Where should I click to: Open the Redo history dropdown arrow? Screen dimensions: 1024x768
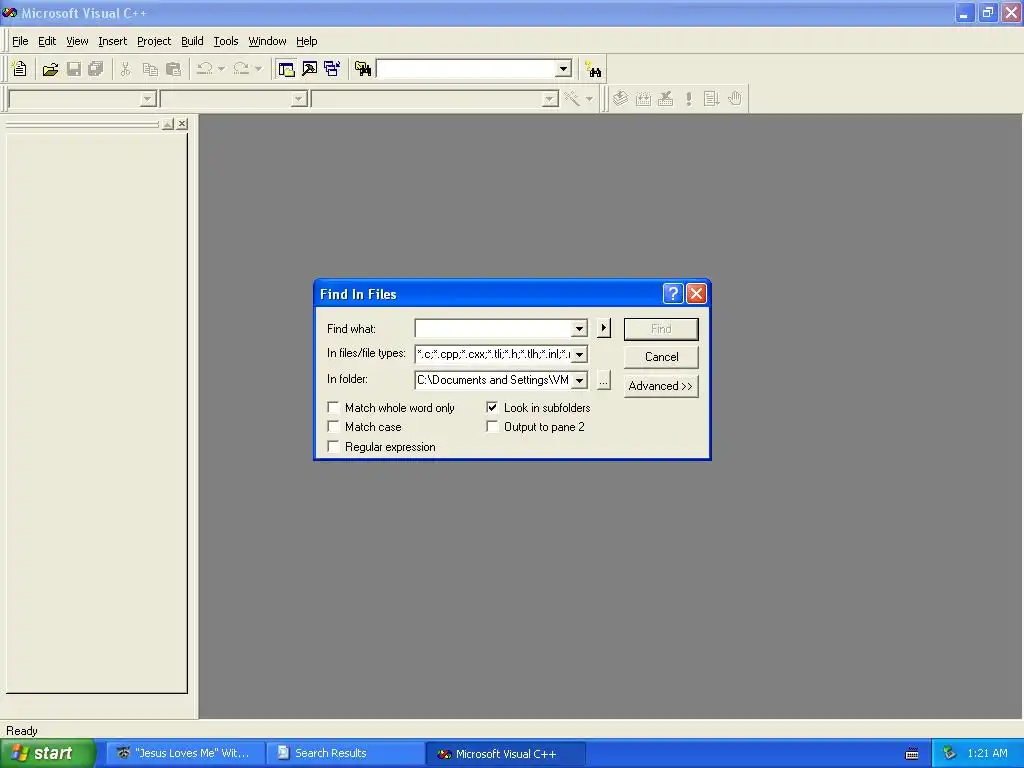point(259,69)
